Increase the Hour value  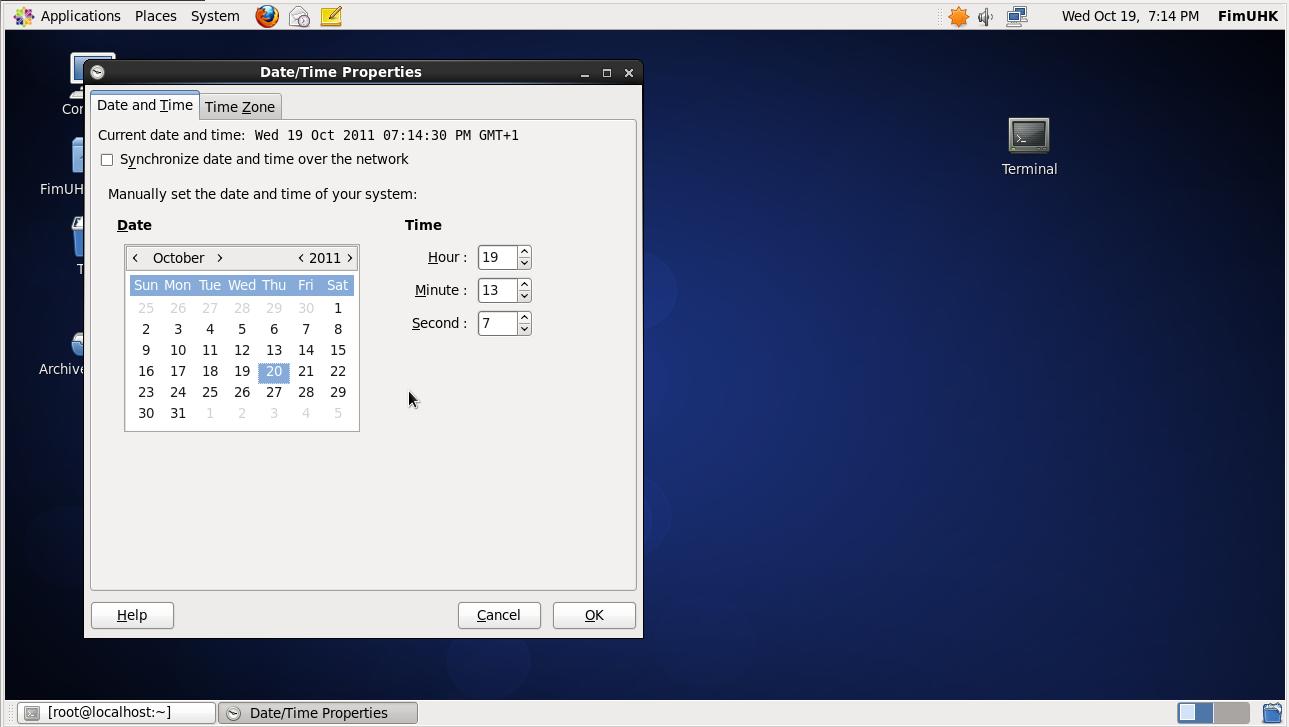[524, 252]
